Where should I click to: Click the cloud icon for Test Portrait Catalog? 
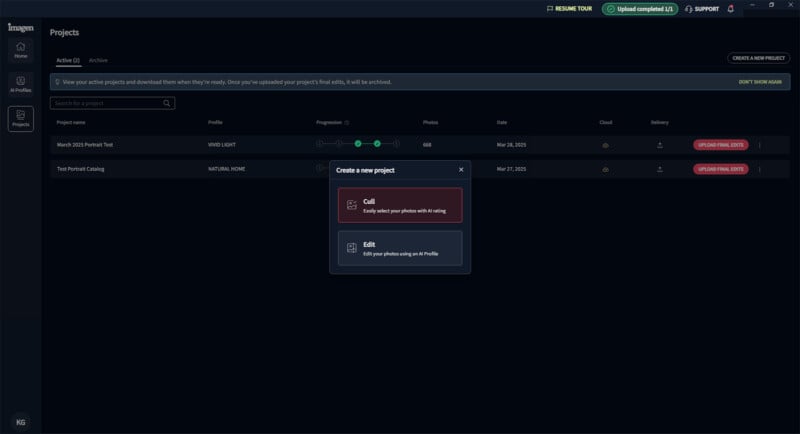pos(605,169)
